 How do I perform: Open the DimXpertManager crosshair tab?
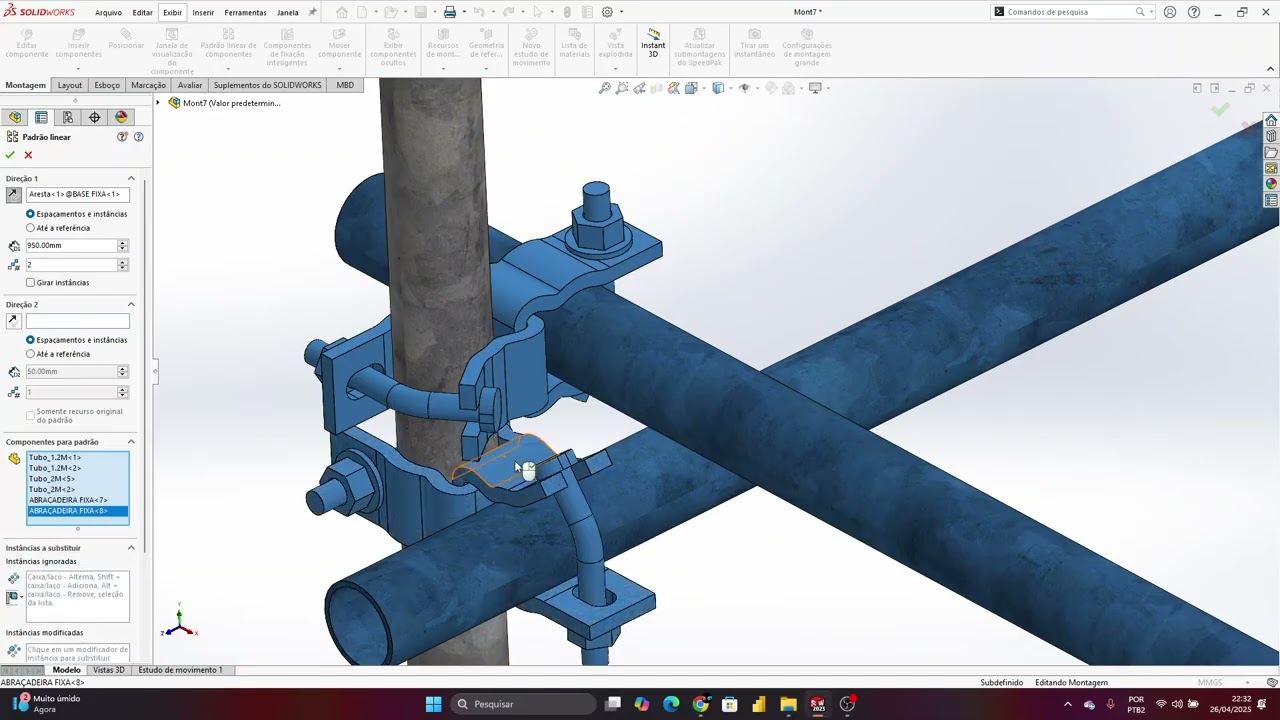coord(95,117)
